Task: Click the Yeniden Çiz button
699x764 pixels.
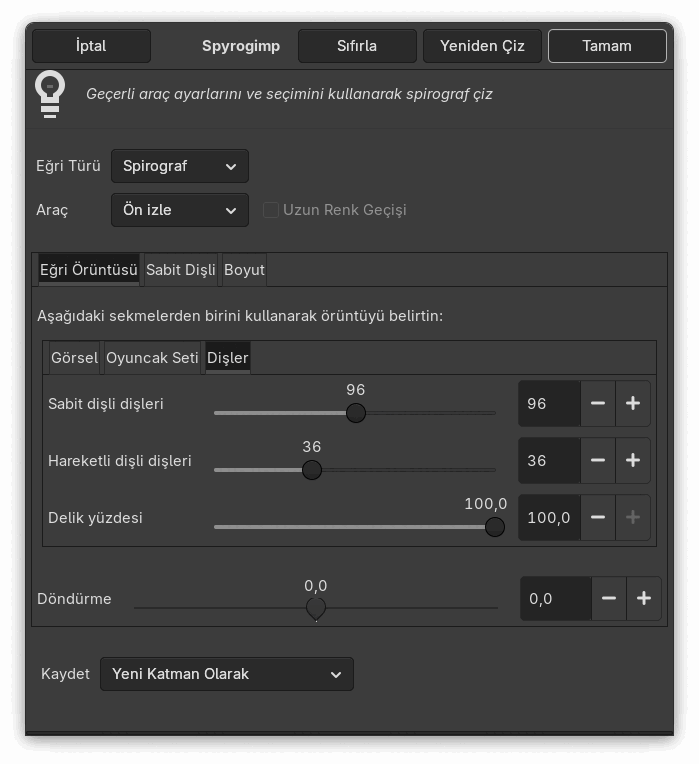Action: (x=482, y=46)
